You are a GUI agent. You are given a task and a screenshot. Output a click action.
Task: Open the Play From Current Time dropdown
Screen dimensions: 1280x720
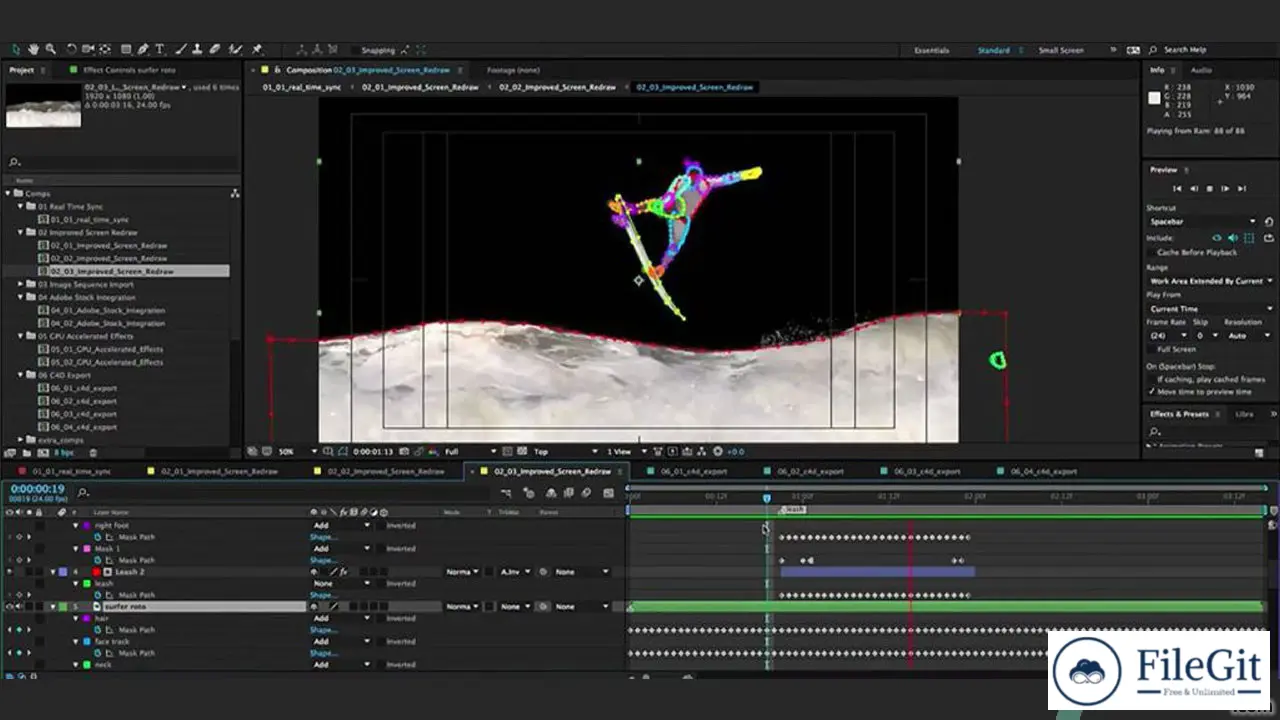point(1210,309)
